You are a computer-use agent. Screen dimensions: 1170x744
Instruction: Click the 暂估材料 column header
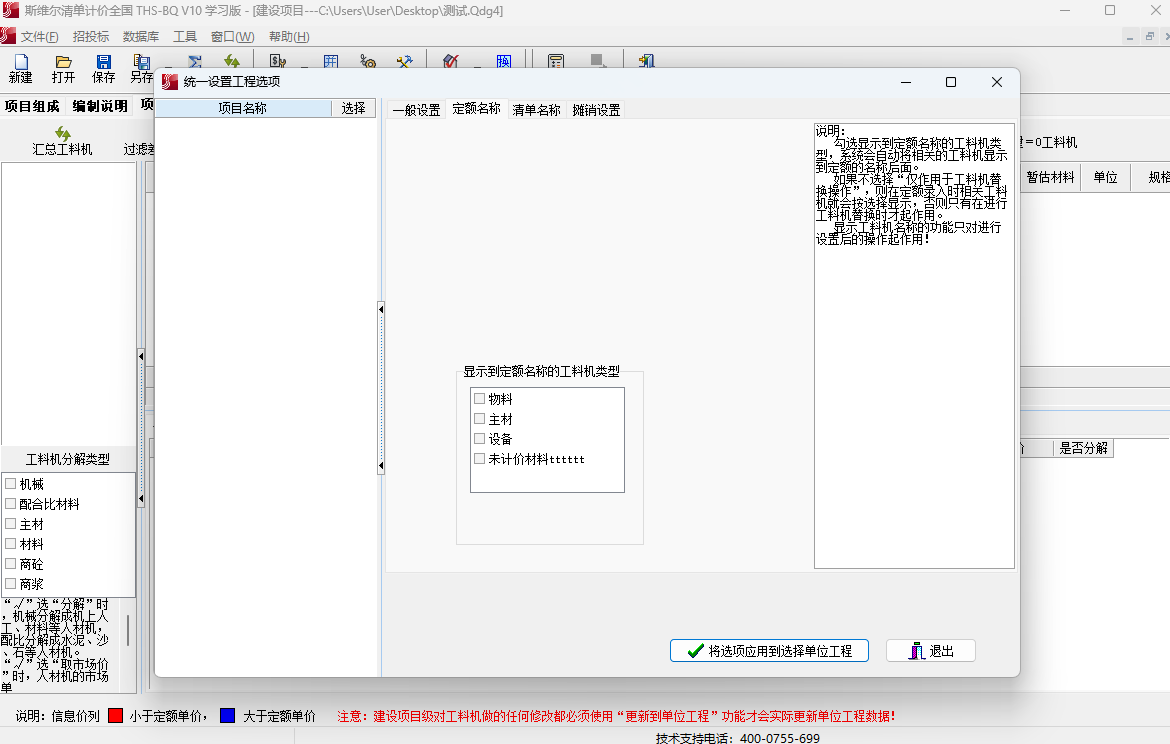click(1050, 178)
